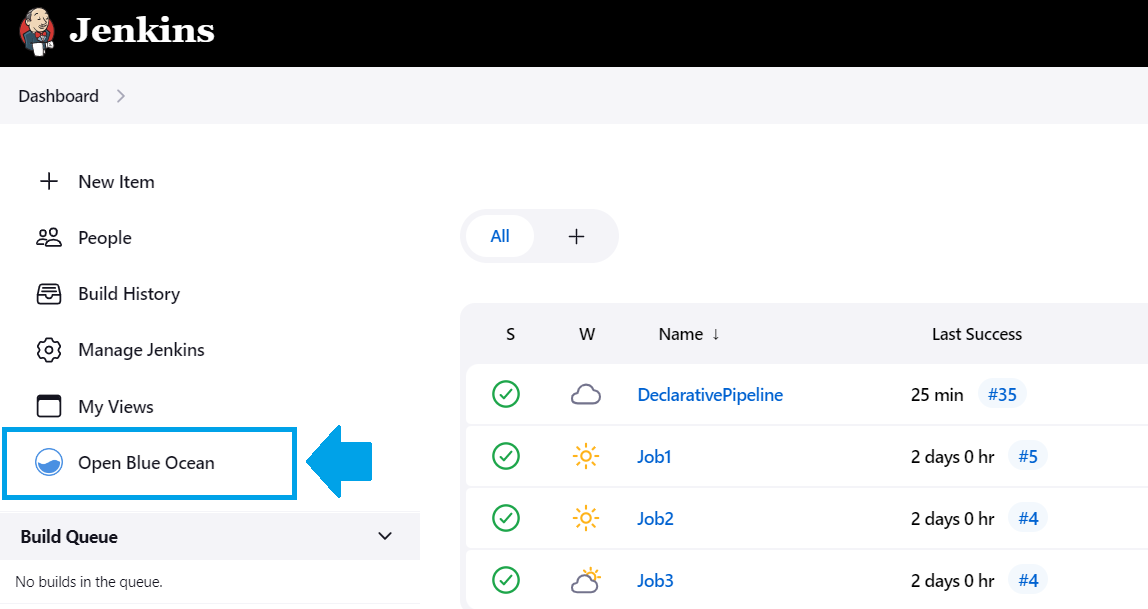Open build #4 of Job3
This screenshot has width=1148, height=609.
1028,581
